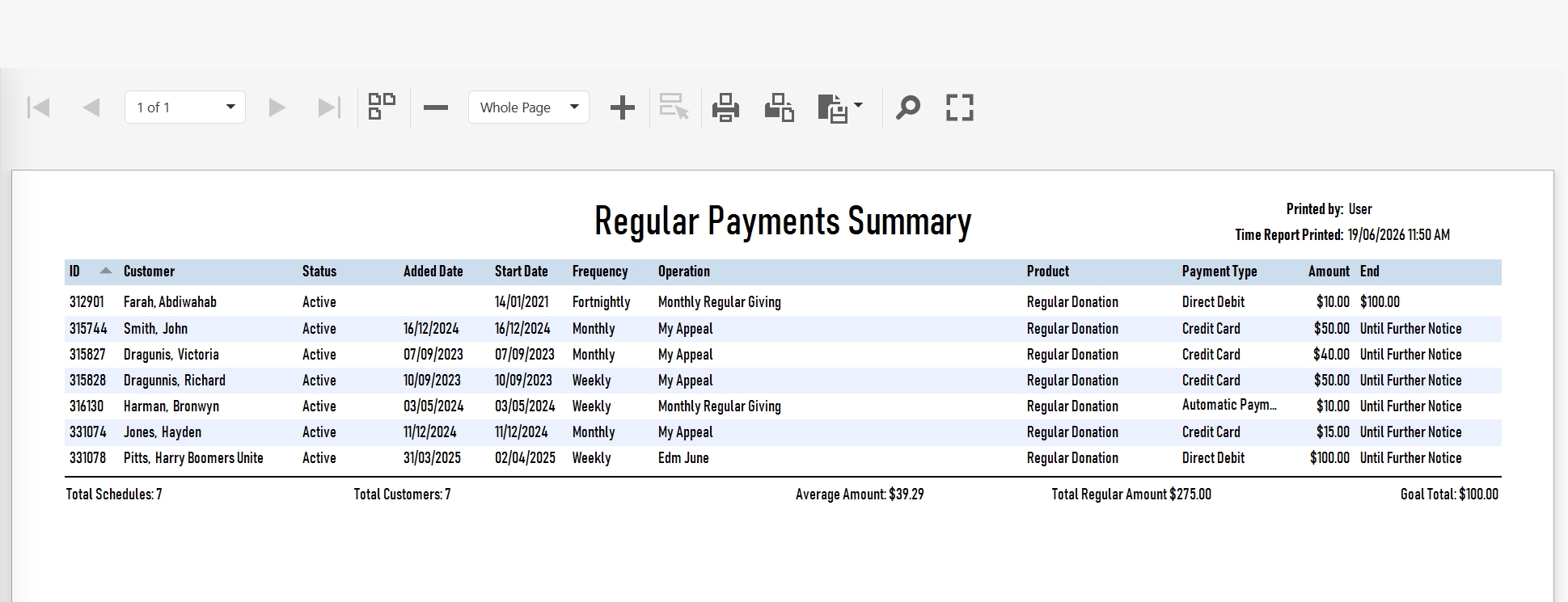
Task: Open the page number dropdown '1 of 1'
Action: pos(185,107)
